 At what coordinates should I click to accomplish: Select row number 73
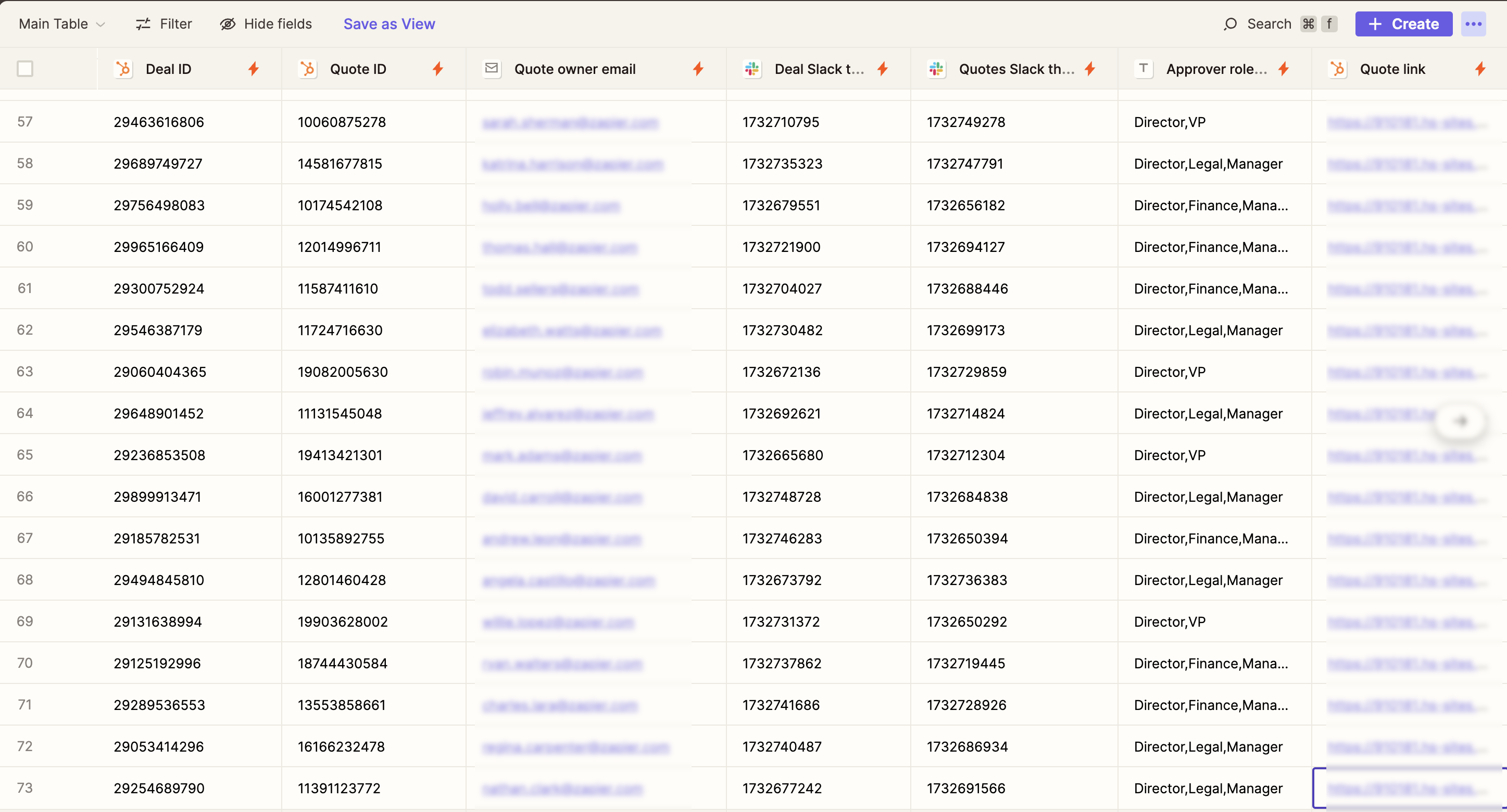click(24, 788)
